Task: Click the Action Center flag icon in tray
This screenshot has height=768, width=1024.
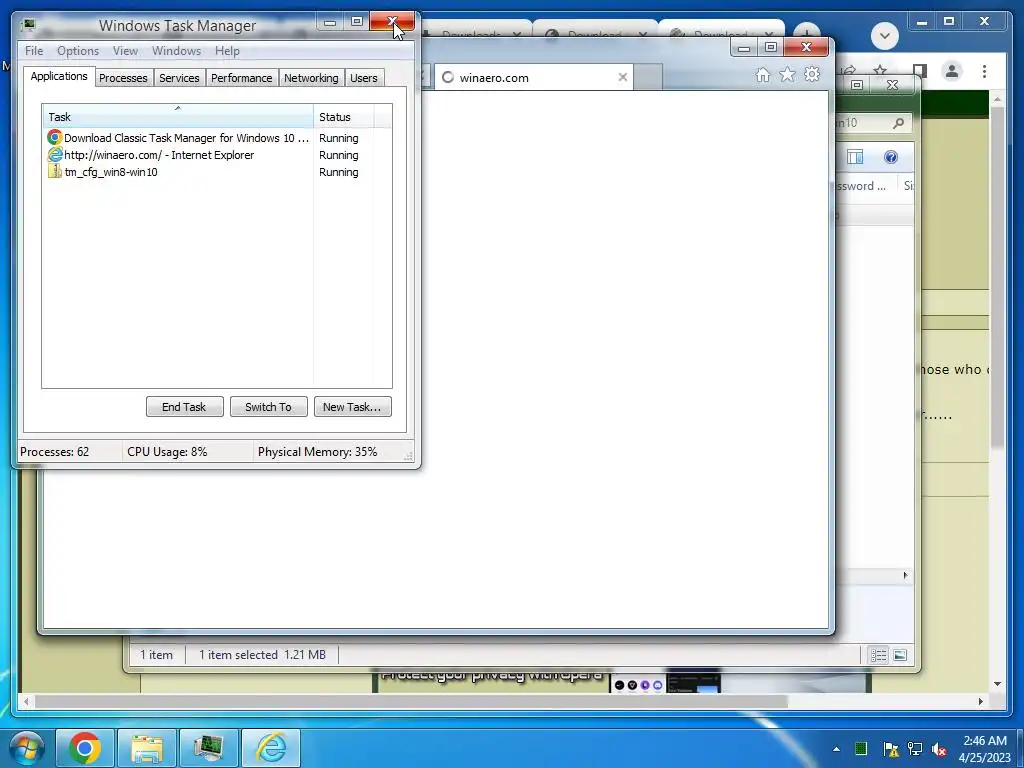Action: pyautogui.click(x=890, y=749)
